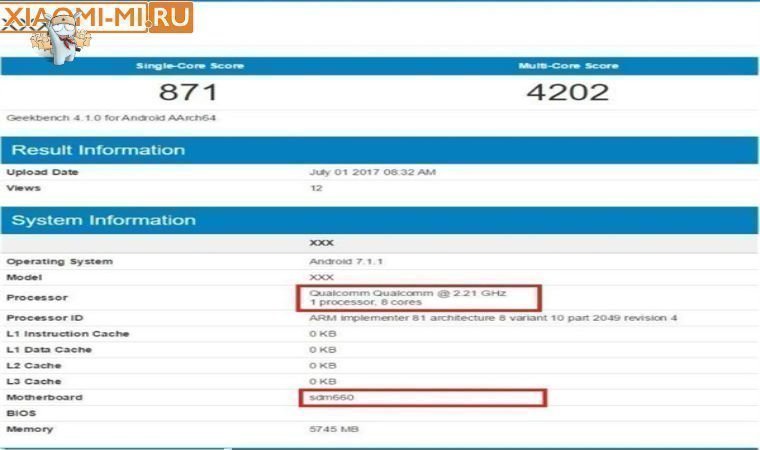
Task: Select the ARM implementer 81 architecture value
Action: click(493, 318)
